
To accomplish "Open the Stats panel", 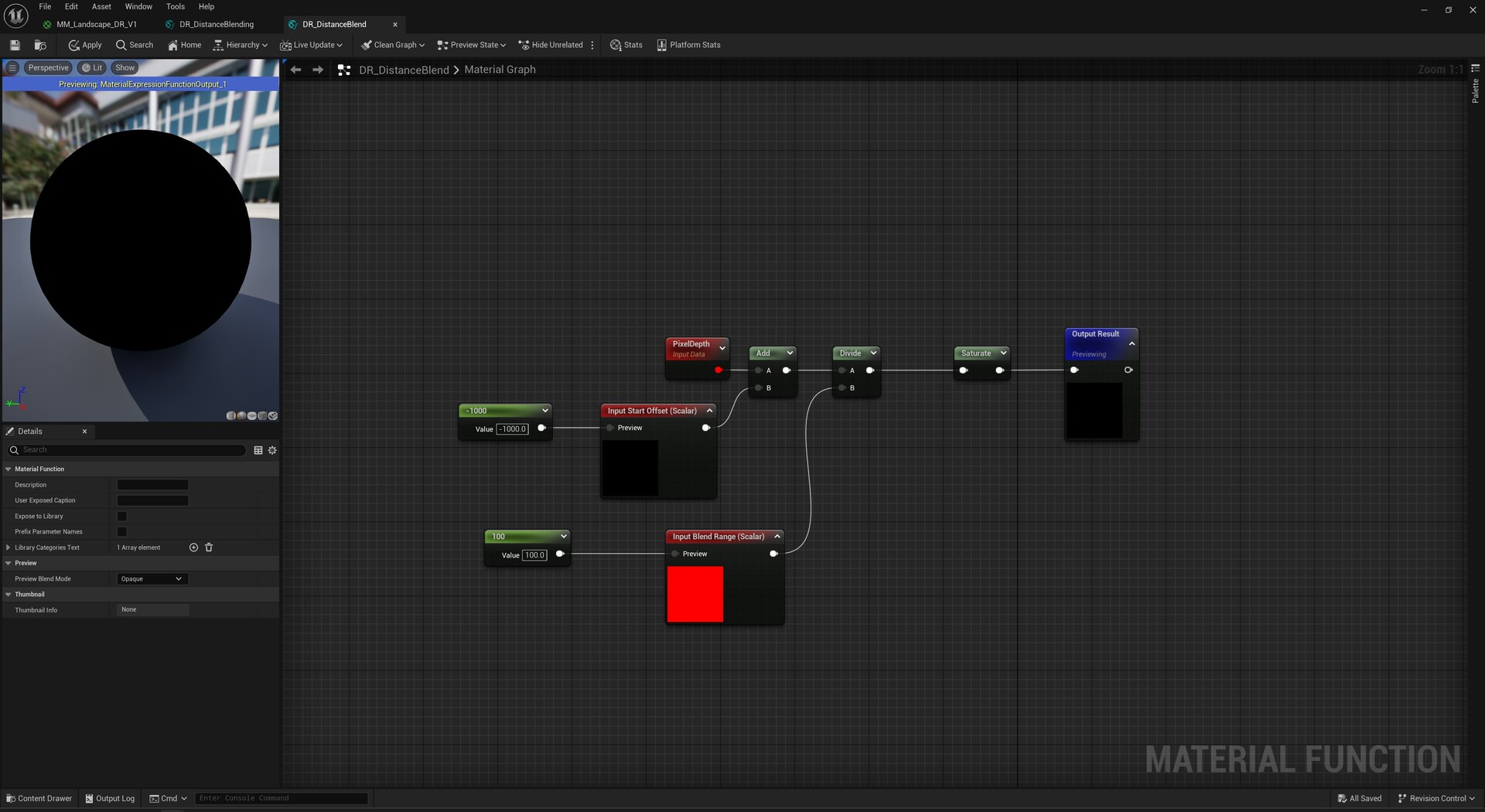I will point(626,45).
